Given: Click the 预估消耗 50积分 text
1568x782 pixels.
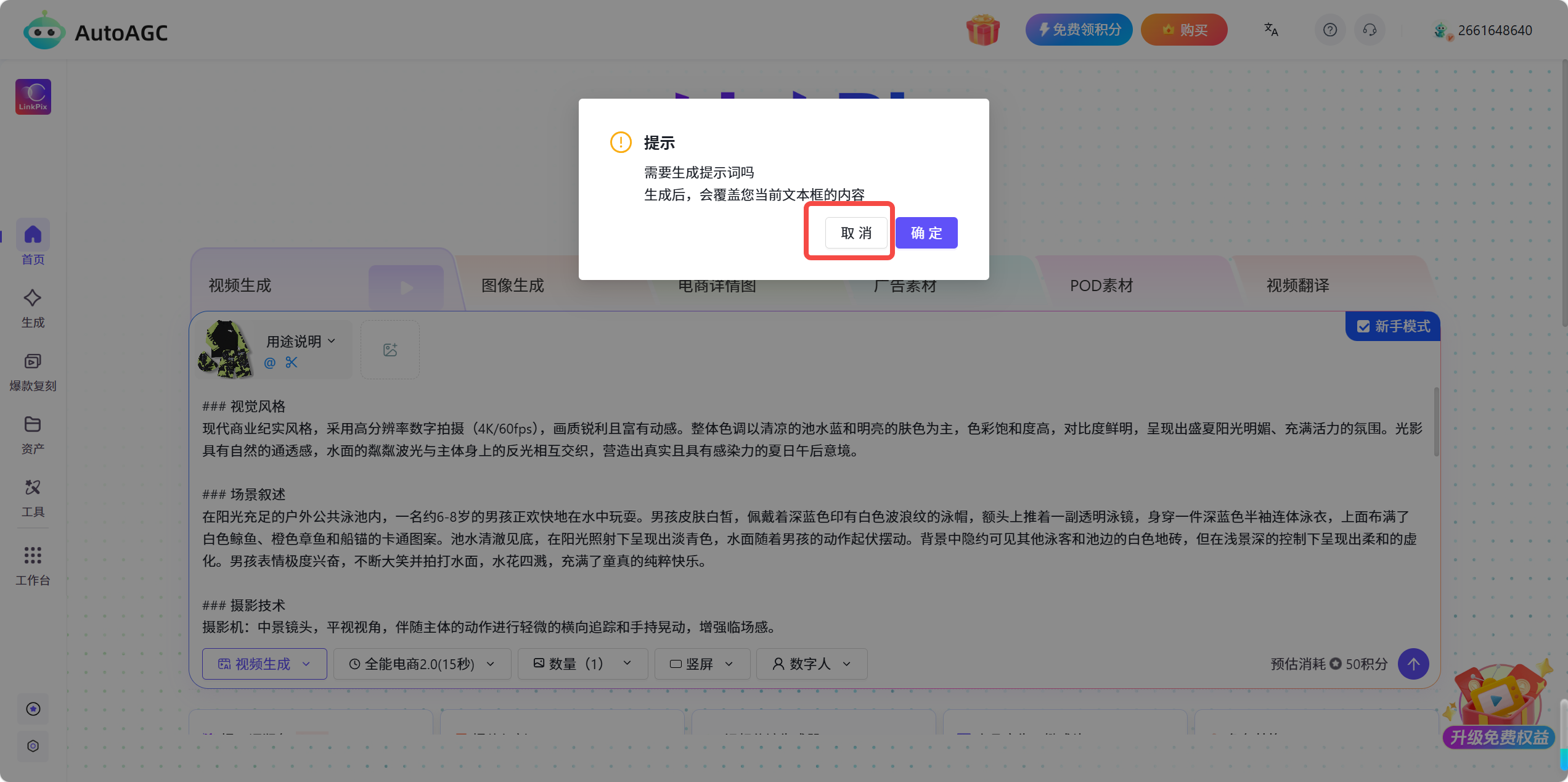Looking at the screenshot, I should click(1329, 664).
